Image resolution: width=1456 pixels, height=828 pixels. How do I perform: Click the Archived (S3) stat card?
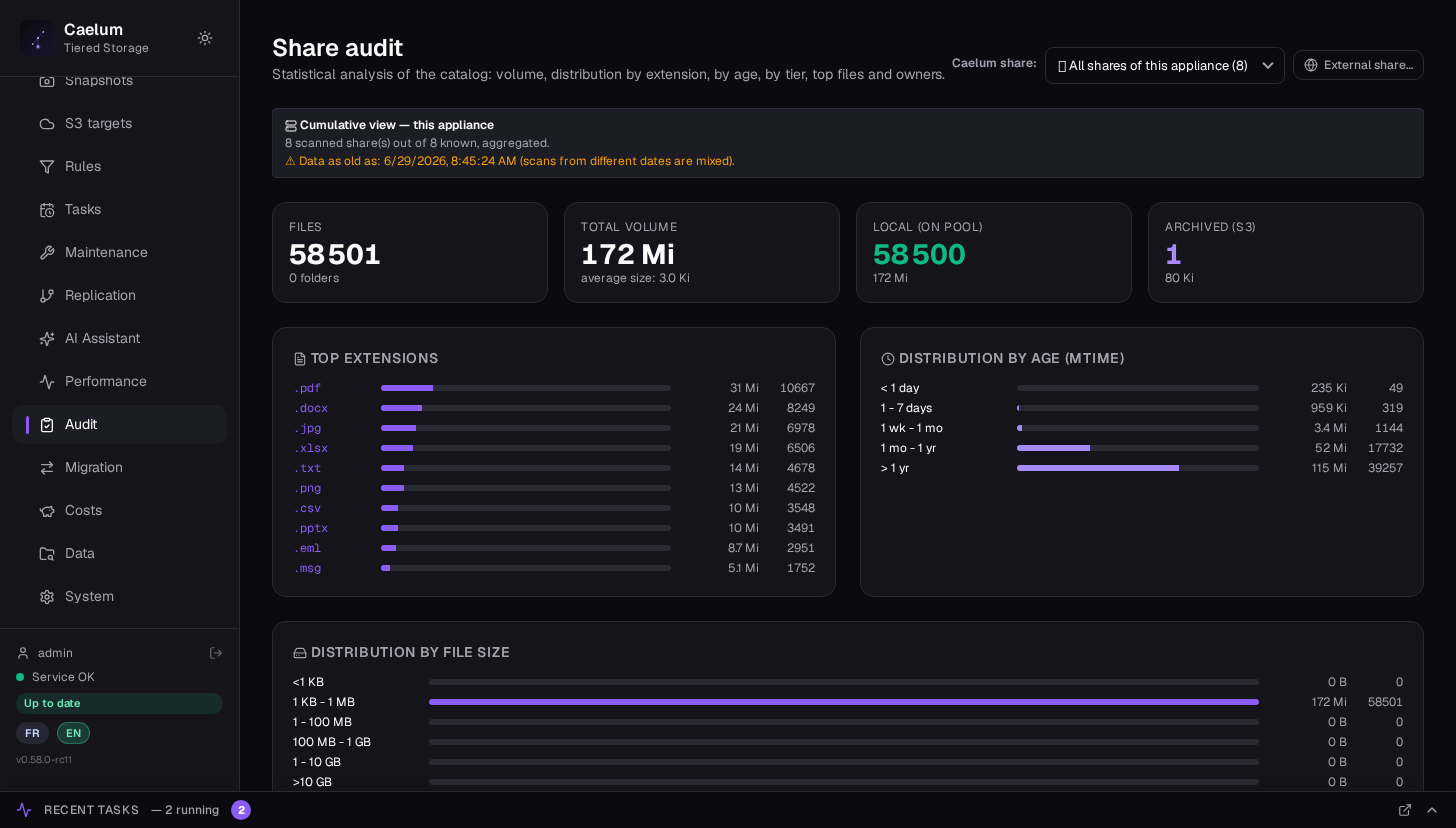click(1286, 253)
